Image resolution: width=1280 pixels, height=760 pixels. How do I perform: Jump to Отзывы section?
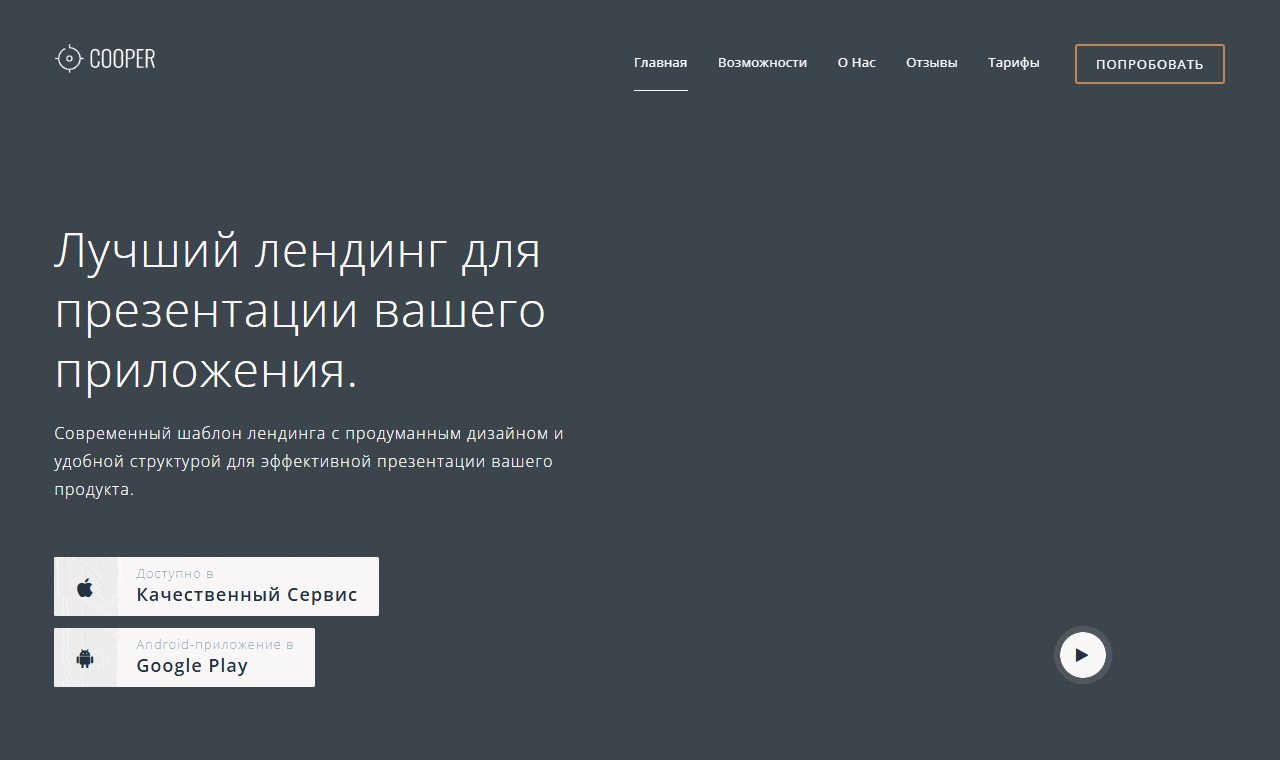click(931, 62)
